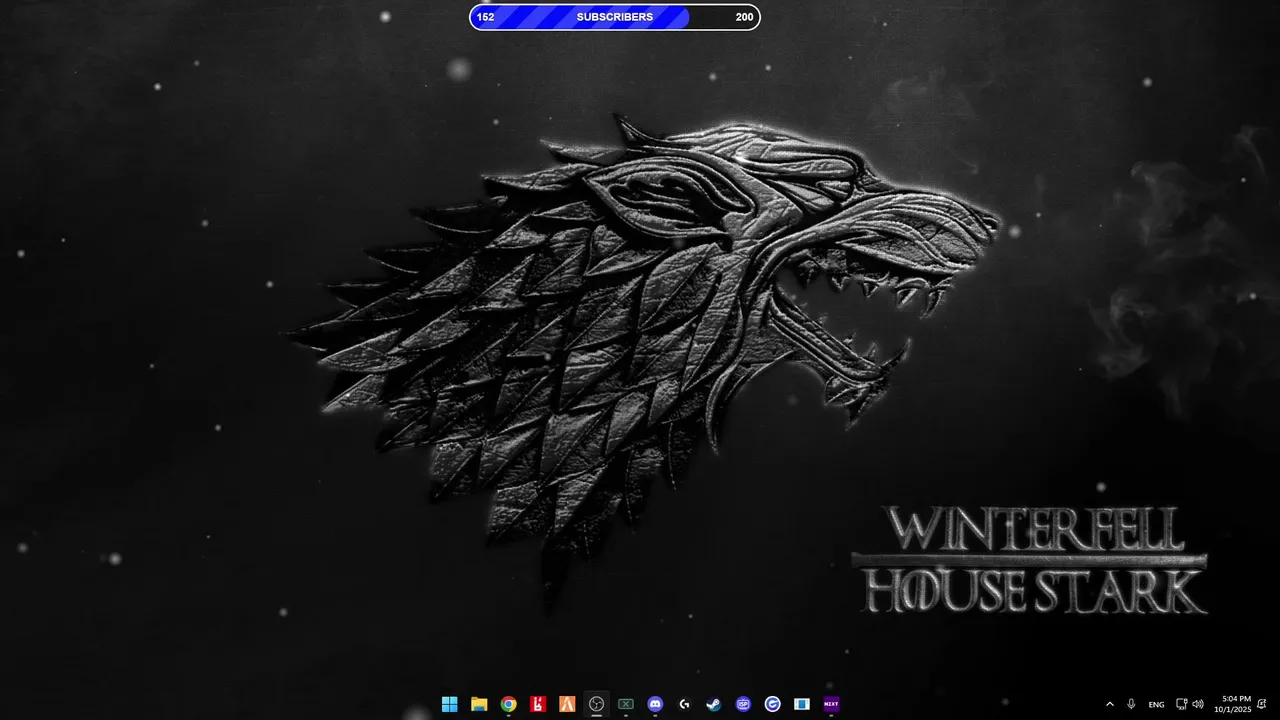Image resolution: width=1280 pixels, height=720 pixels.
Task: Open File Explorer from the taskbar
Action: (x=479, y=704)
